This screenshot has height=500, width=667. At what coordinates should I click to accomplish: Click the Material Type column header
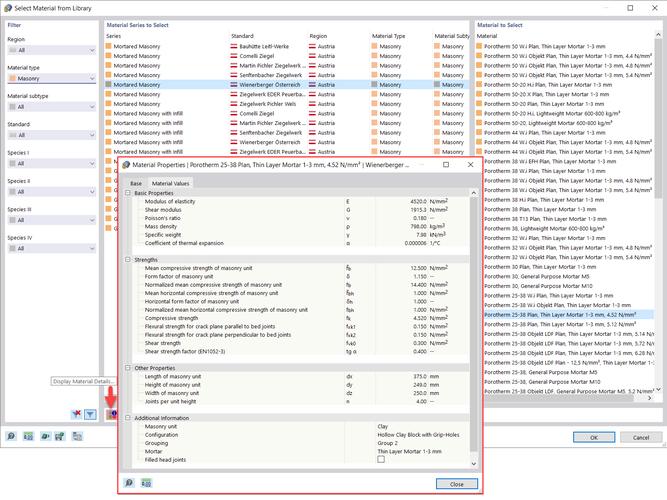pos(388,36)
